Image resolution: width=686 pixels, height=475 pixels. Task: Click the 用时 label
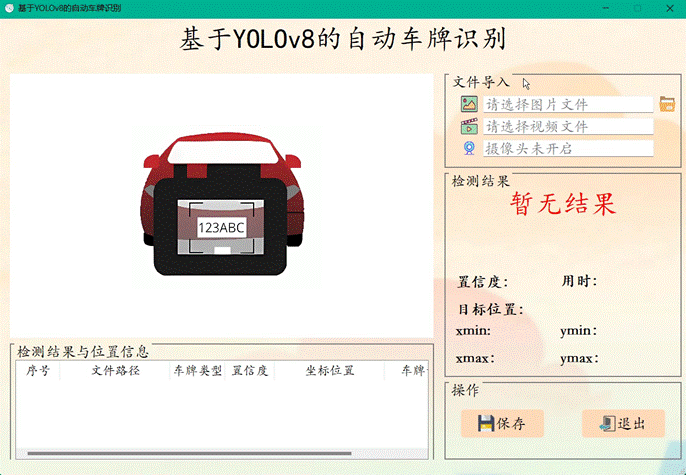(x=579, y=281)
